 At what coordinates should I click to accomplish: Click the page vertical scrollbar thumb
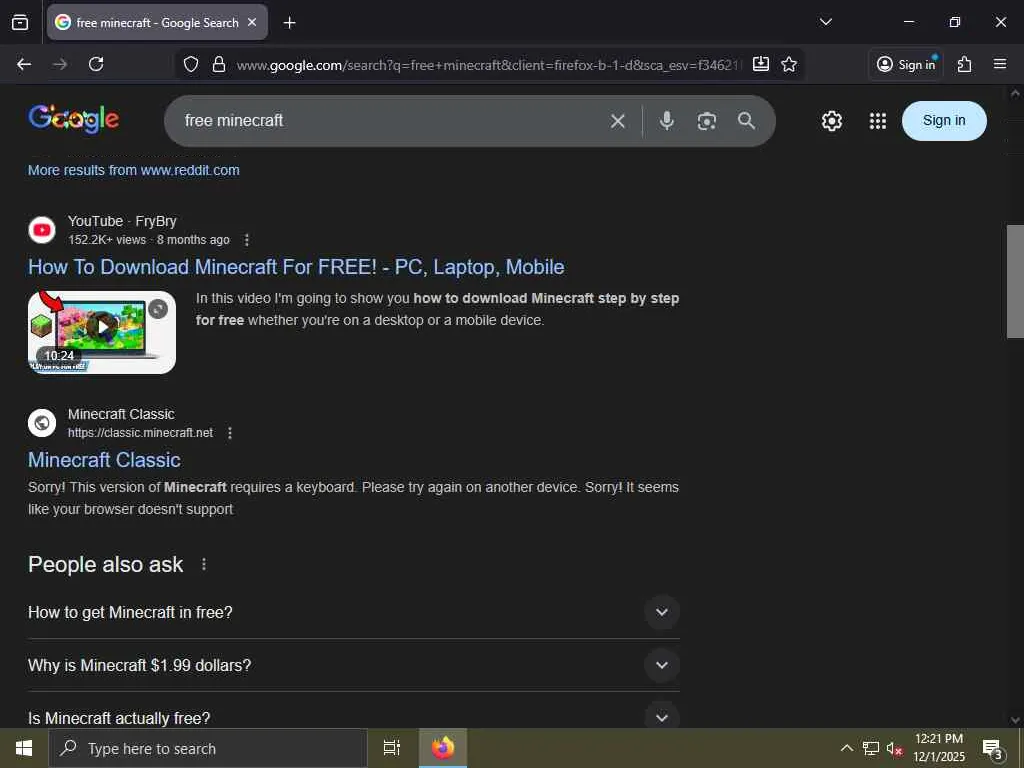pyautogui.click(x=1015, y=281)
